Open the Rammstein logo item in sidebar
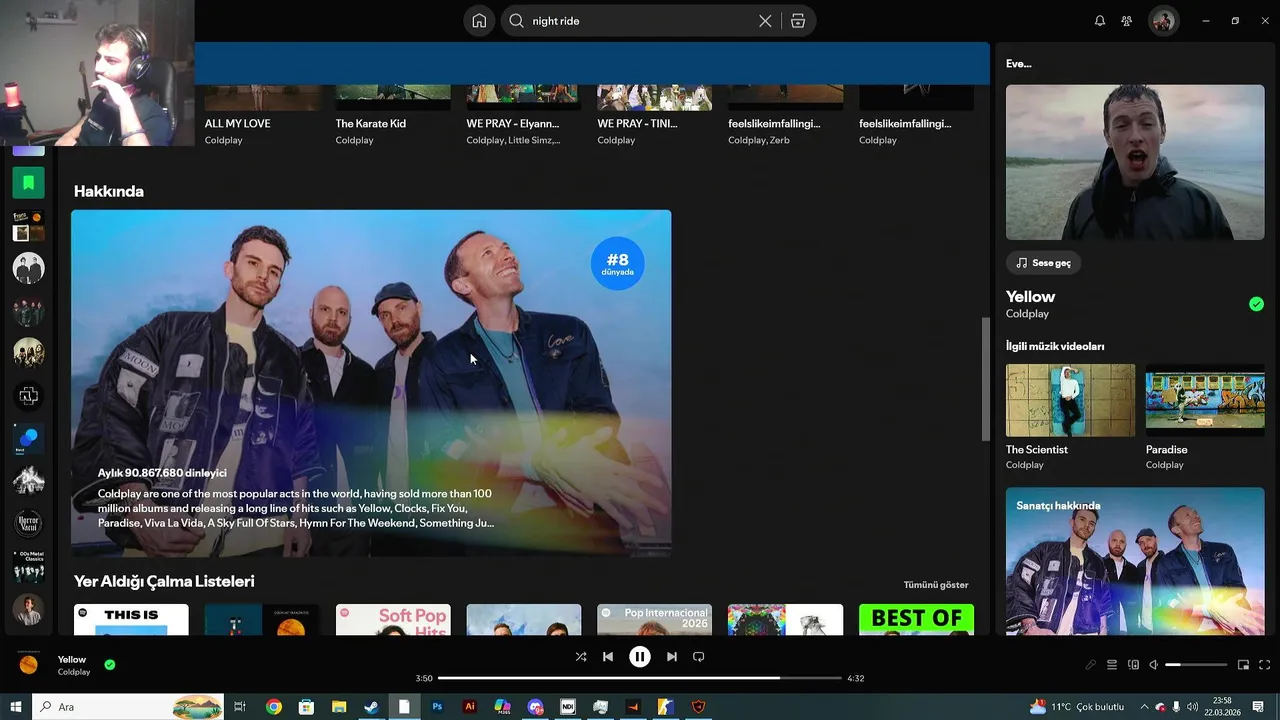The height and width of the screenshot is (720, 1280). click(28, 396)
